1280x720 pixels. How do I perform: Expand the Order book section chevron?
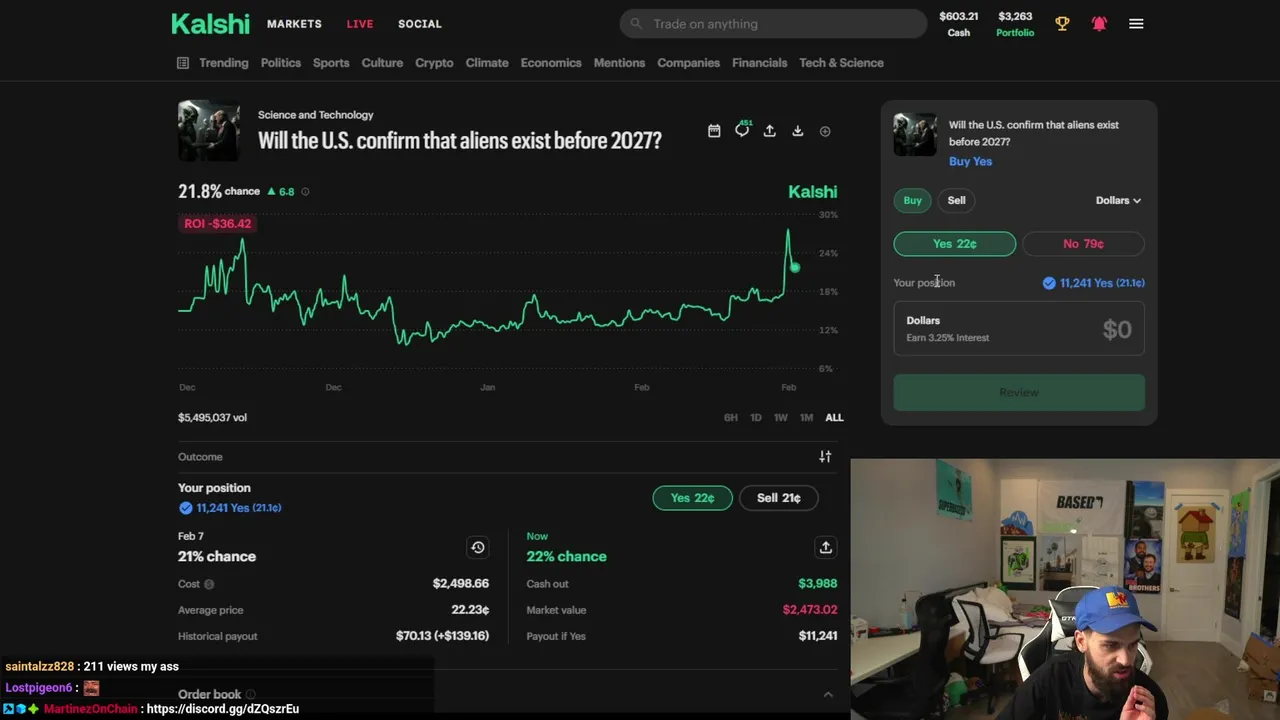pos(828,694)
